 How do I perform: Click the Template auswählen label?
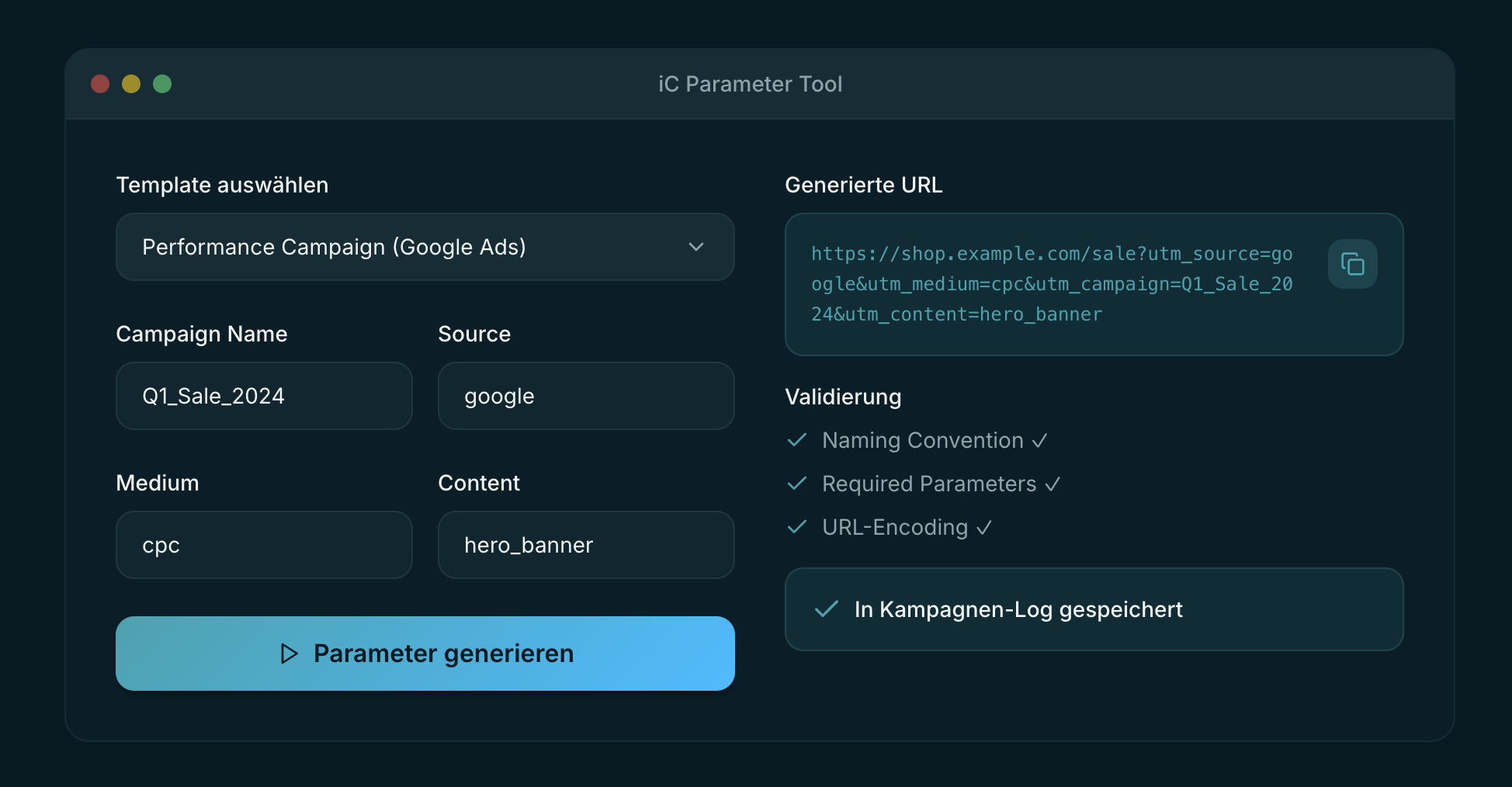222,185
